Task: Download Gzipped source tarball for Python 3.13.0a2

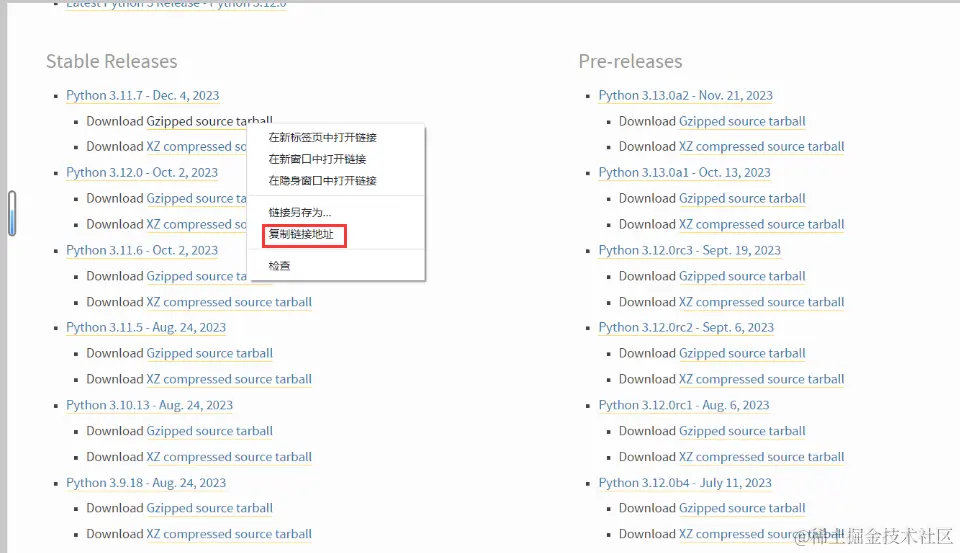Action: [x=742, y=121]
